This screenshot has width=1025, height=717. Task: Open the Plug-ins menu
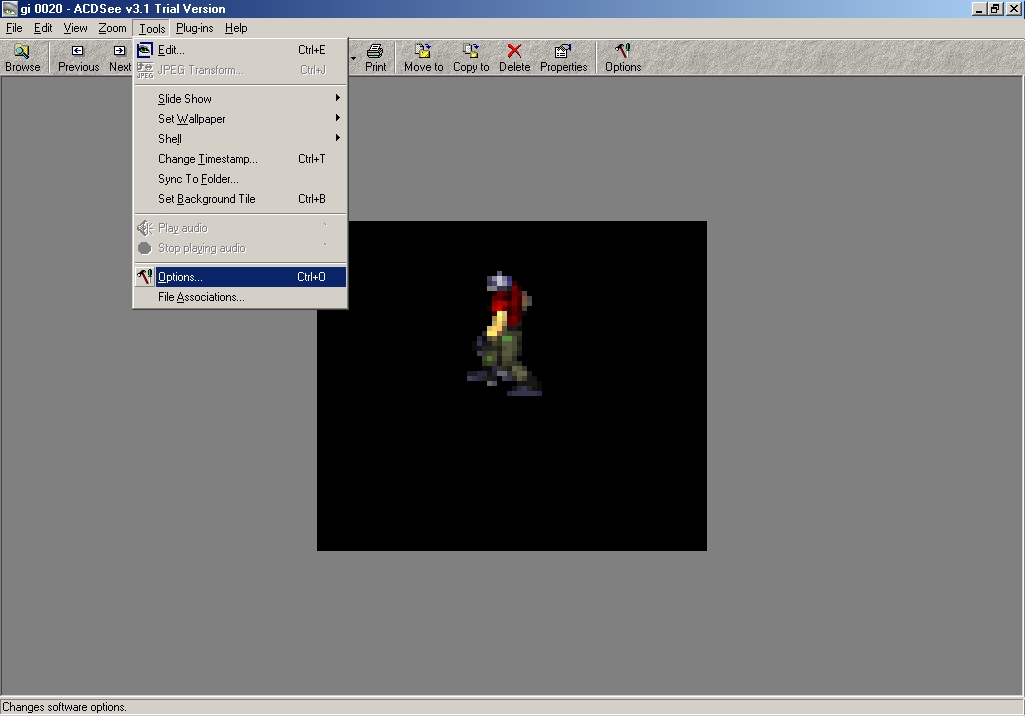194,28
